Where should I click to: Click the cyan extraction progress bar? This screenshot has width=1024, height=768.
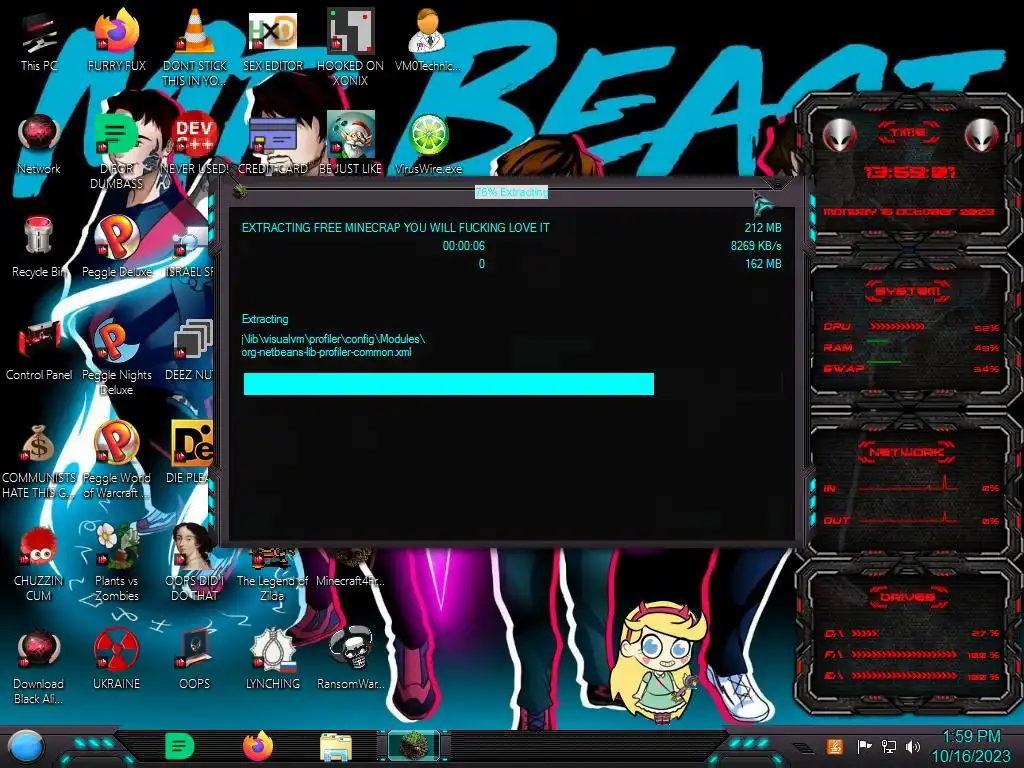click(449, 384)
